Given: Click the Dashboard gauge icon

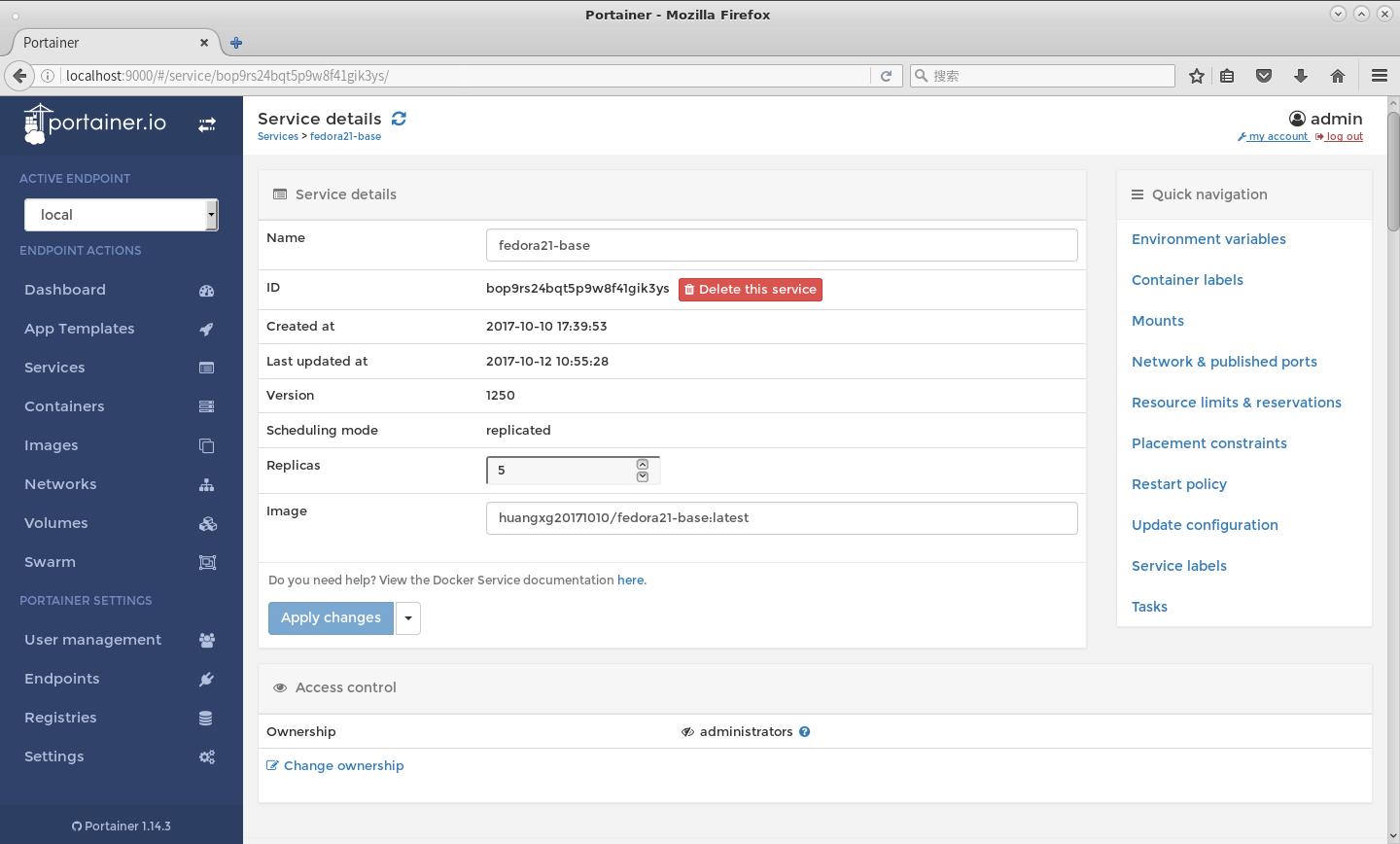Looking at the screenshot, I should pyautogui.click(x=206, y=290).
